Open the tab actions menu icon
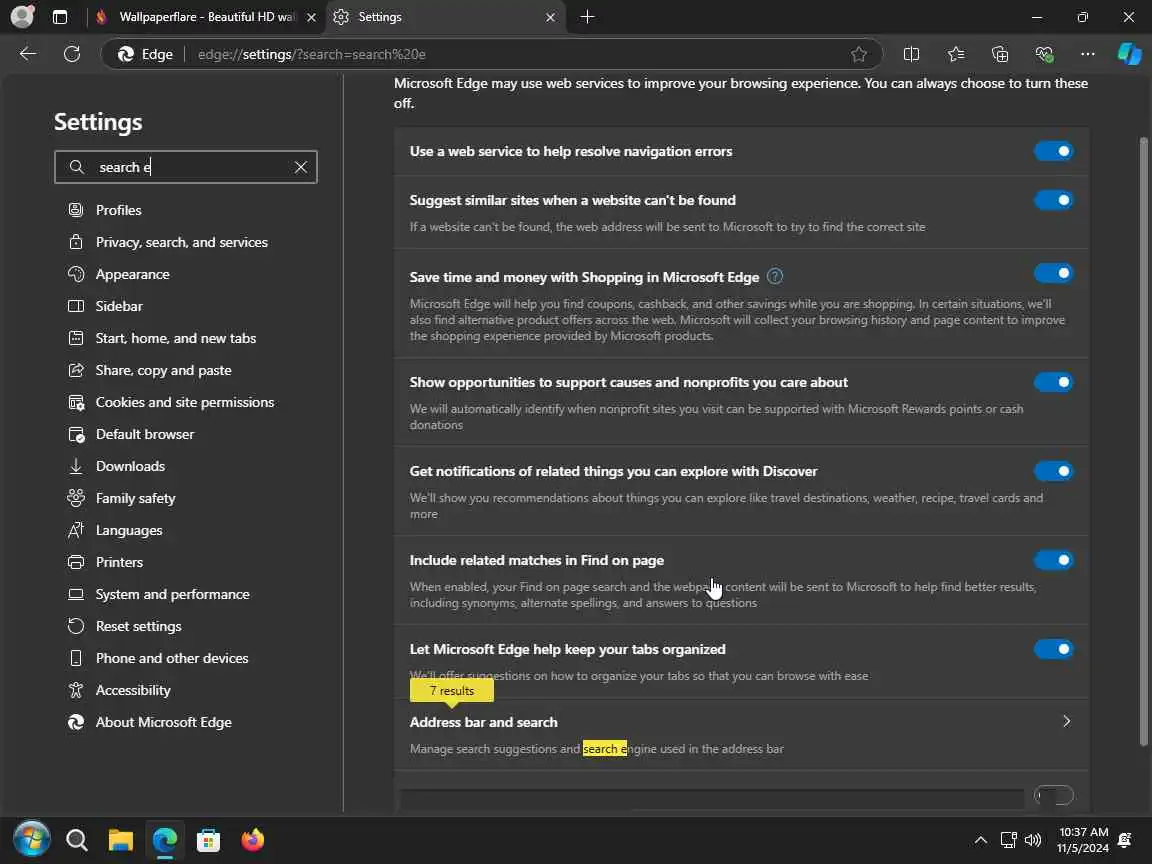 click(60, 17)
